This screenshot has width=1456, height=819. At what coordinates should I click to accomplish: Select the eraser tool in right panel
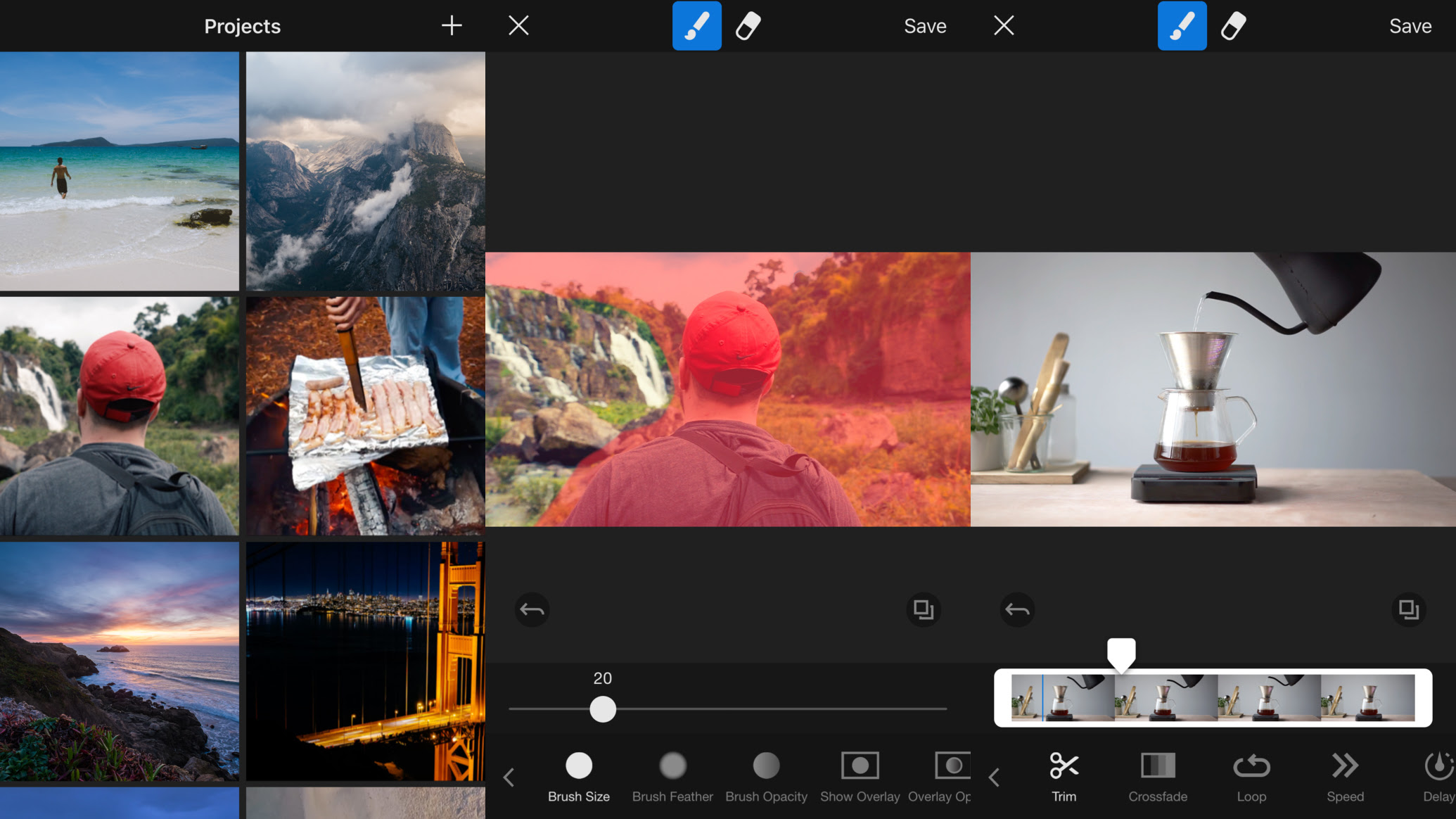[x=1234, y=26]
